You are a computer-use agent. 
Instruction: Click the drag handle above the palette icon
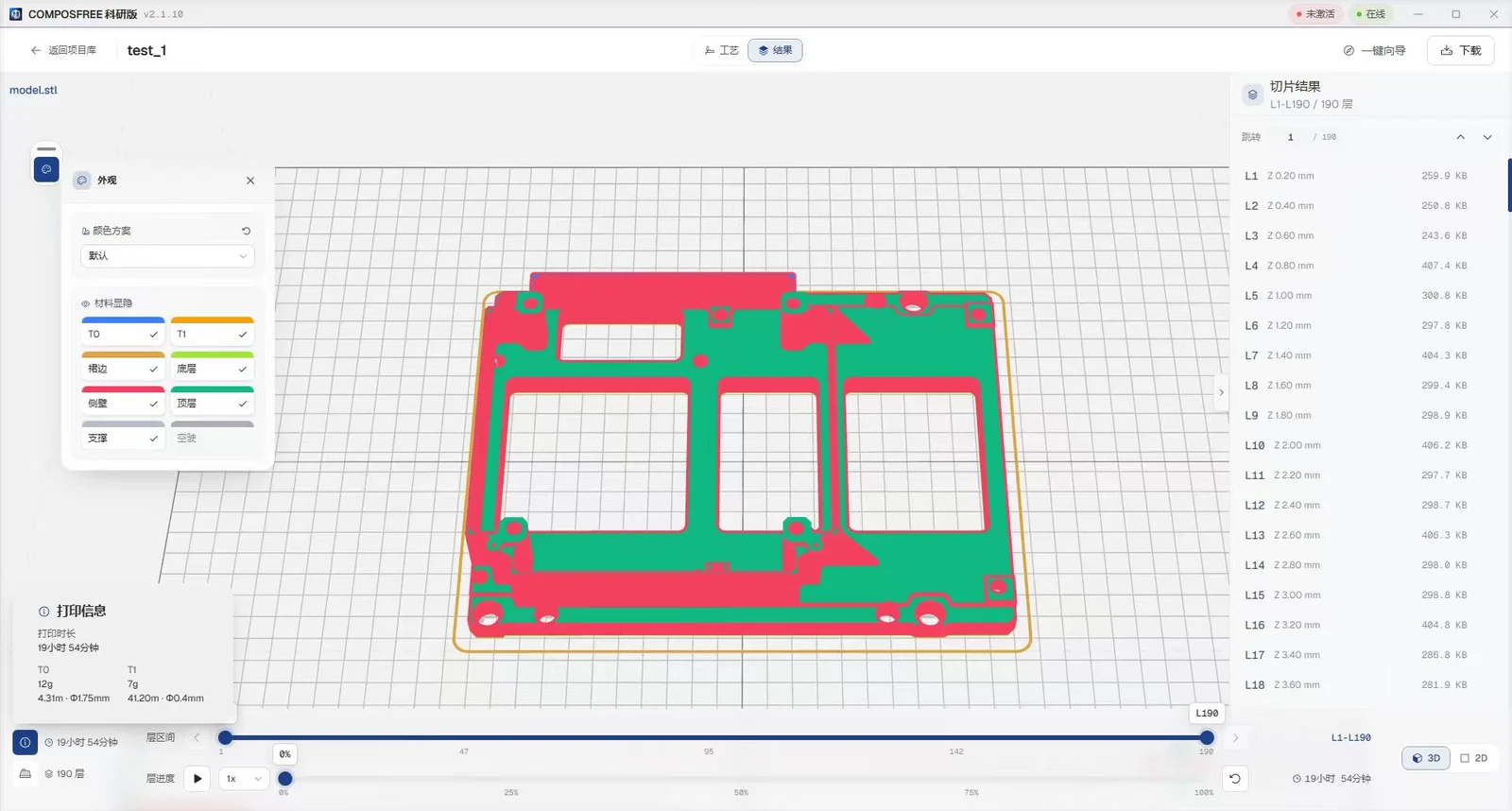coord(46,149)
